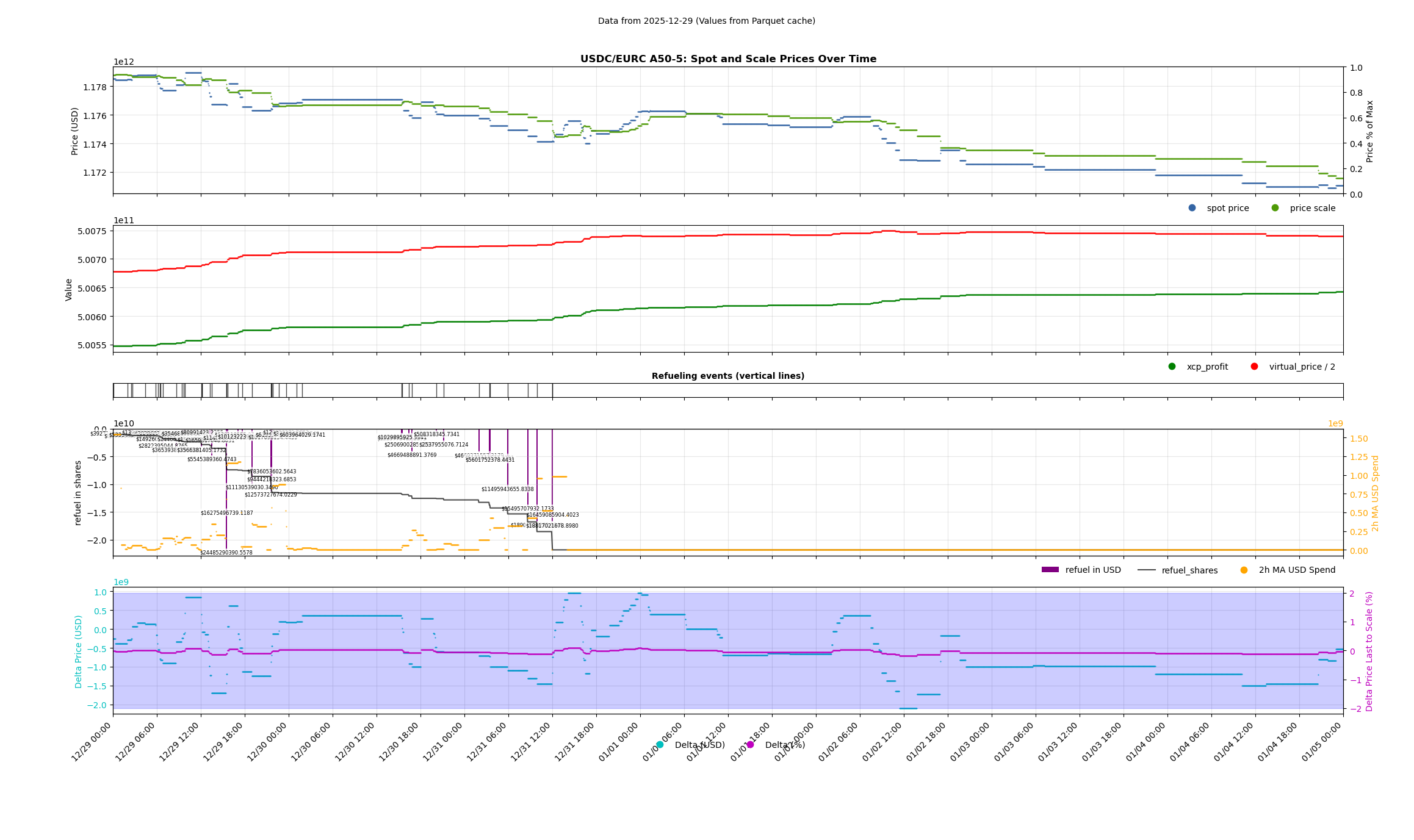Click the Data from 2025-12-29 header text
The height and width of the screenshot is (840, 1414).
(x=706, y=21)
